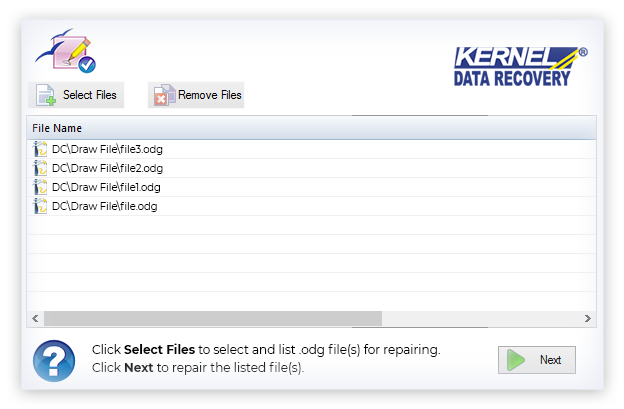Select the DC\Draw File\file3.odg row
The height and width of the screenshot is (409, 624).
coord(312,149)
